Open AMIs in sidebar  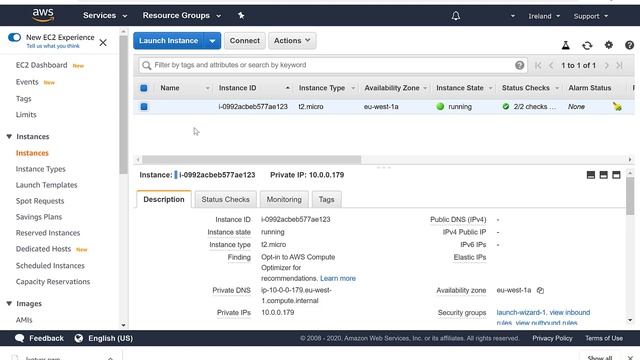tap(24, 320)
